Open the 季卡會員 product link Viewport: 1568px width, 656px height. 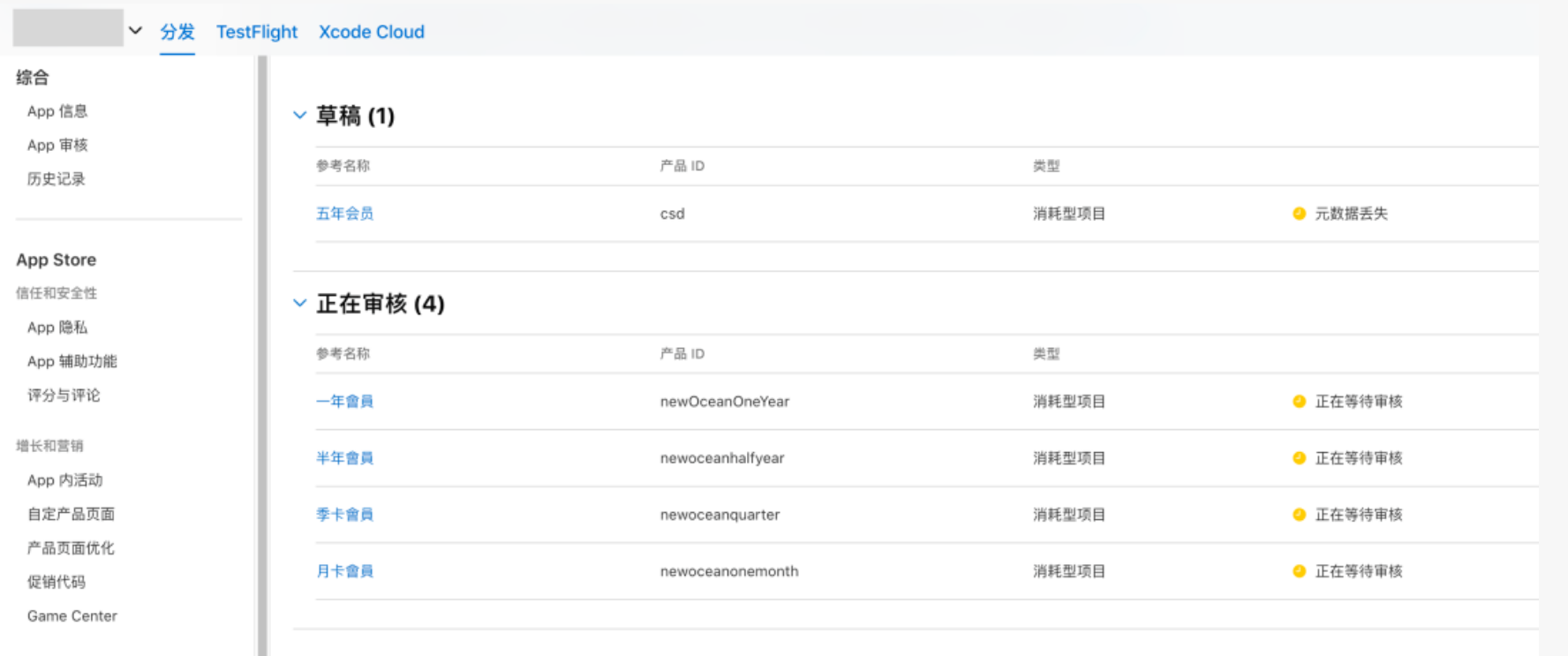(344, 515)
